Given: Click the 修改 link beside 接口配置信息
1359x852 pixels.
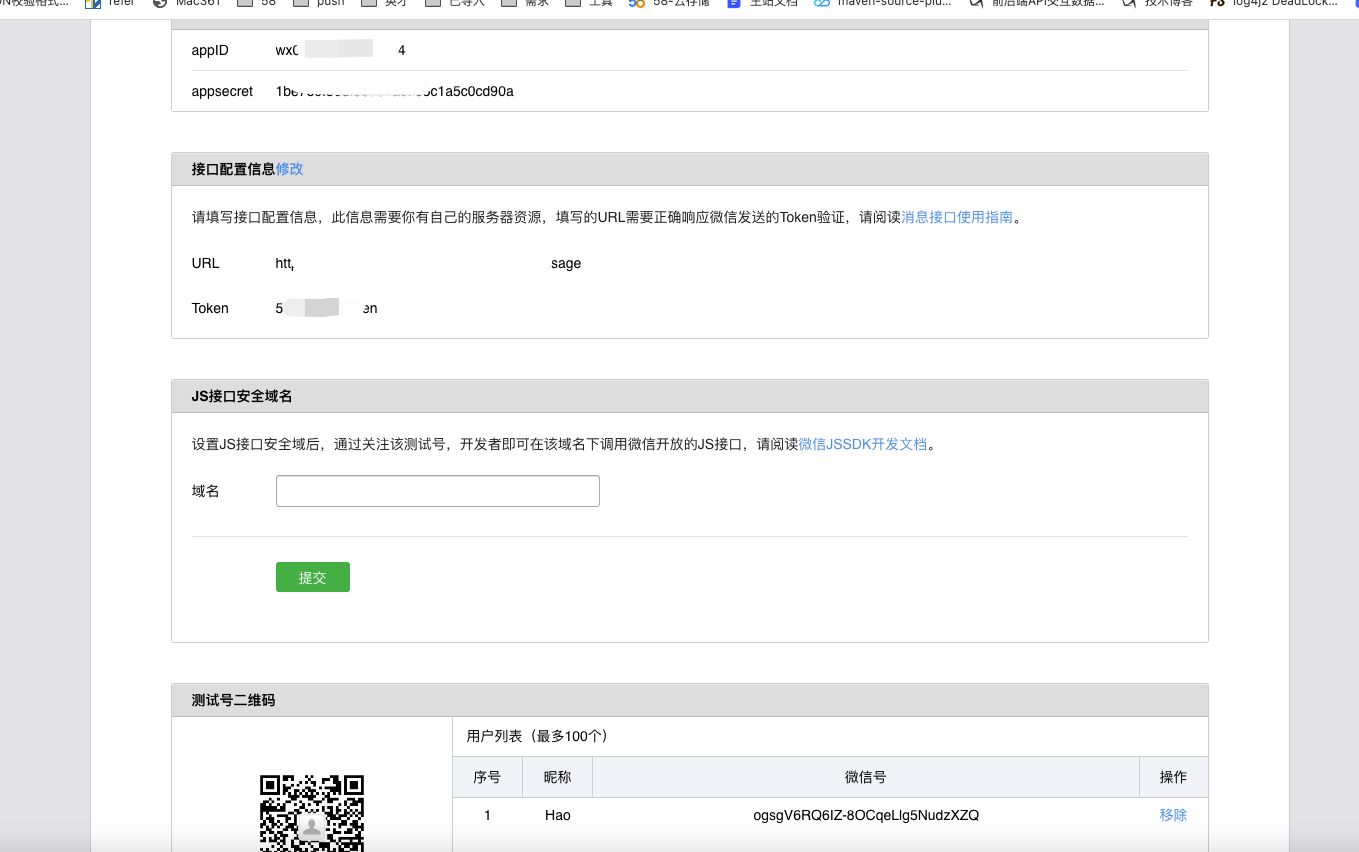Looking at the screenshot, I should (290, 169).
